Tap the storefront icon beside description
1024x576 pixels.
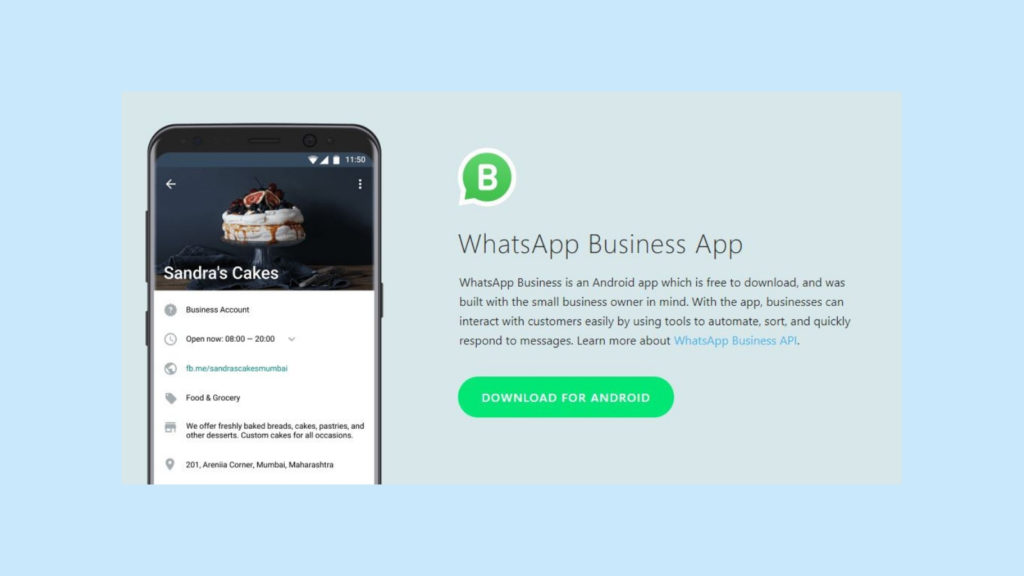point(170,427)
